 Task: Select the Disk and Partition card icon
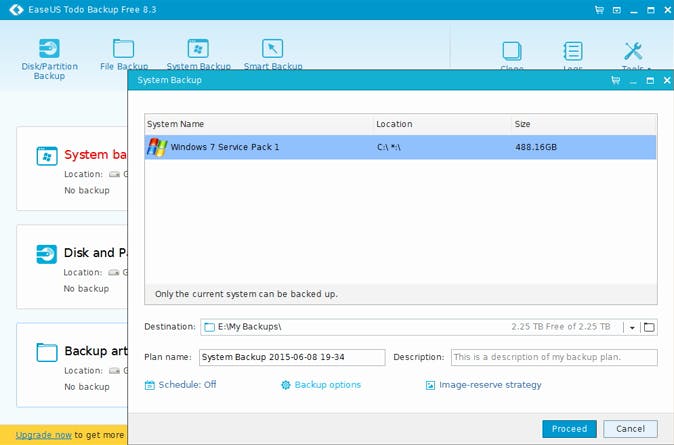(x=46, y=254)
